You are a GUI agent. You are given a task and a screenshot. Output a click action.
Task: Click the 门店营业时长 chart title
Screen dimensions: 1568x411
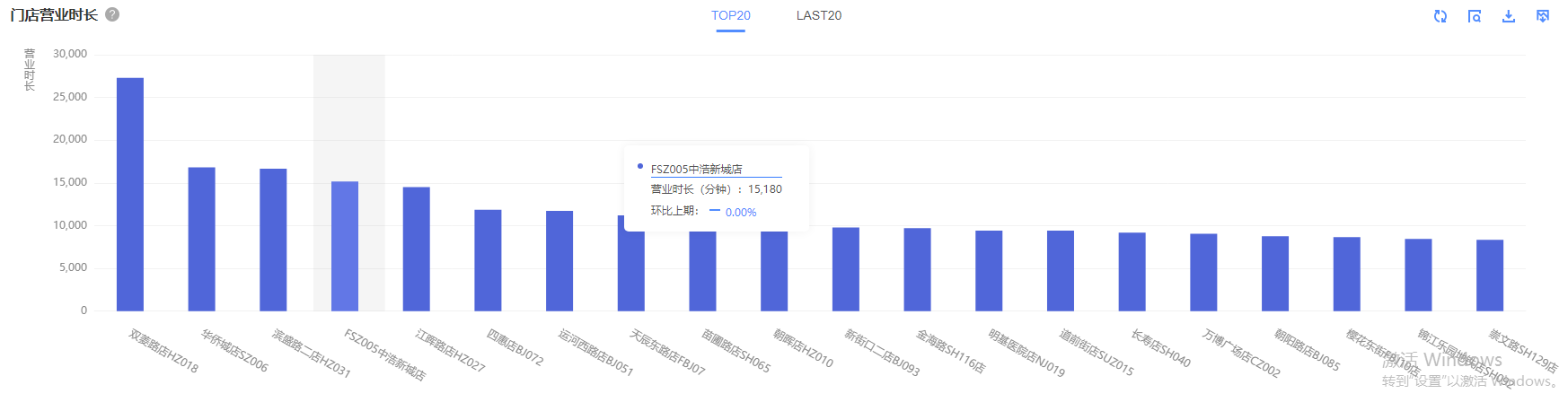(54, 15)
